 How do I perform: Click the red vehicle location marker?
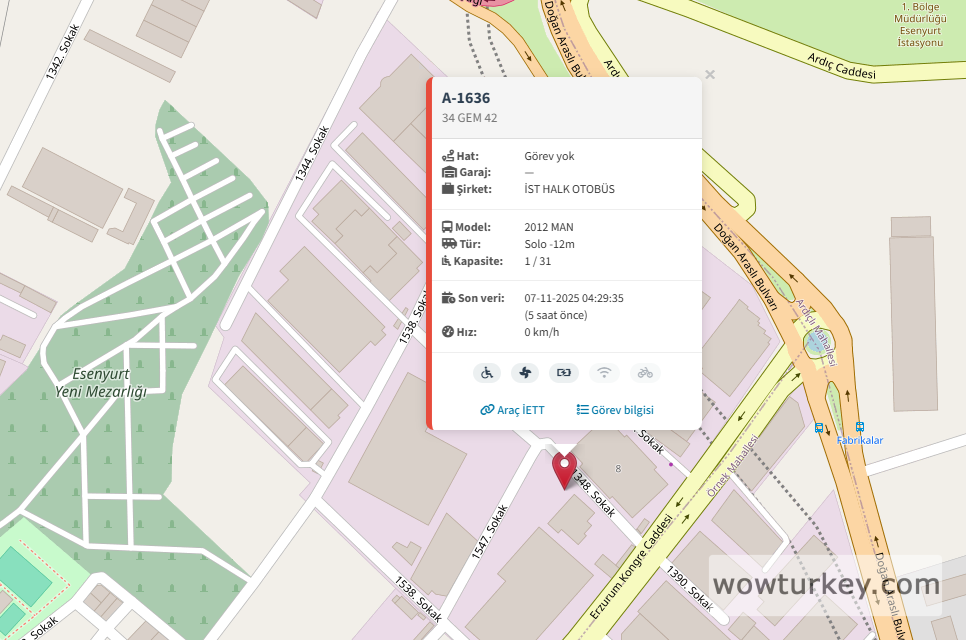point(564,470)
